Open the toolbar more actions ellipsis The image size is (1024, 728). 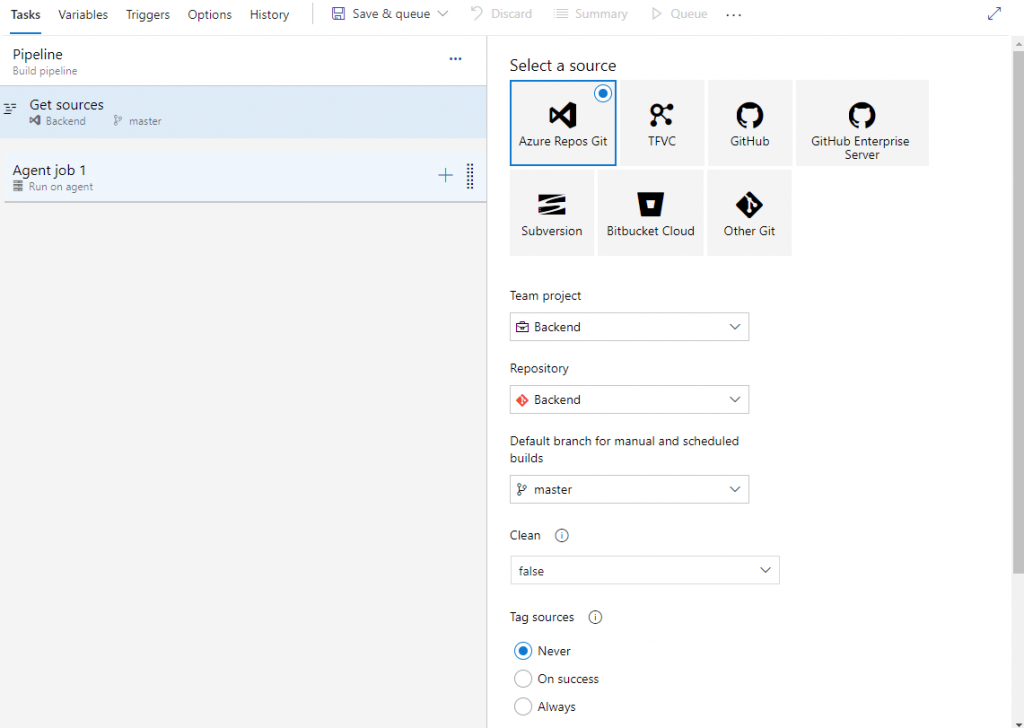[733, 14]
